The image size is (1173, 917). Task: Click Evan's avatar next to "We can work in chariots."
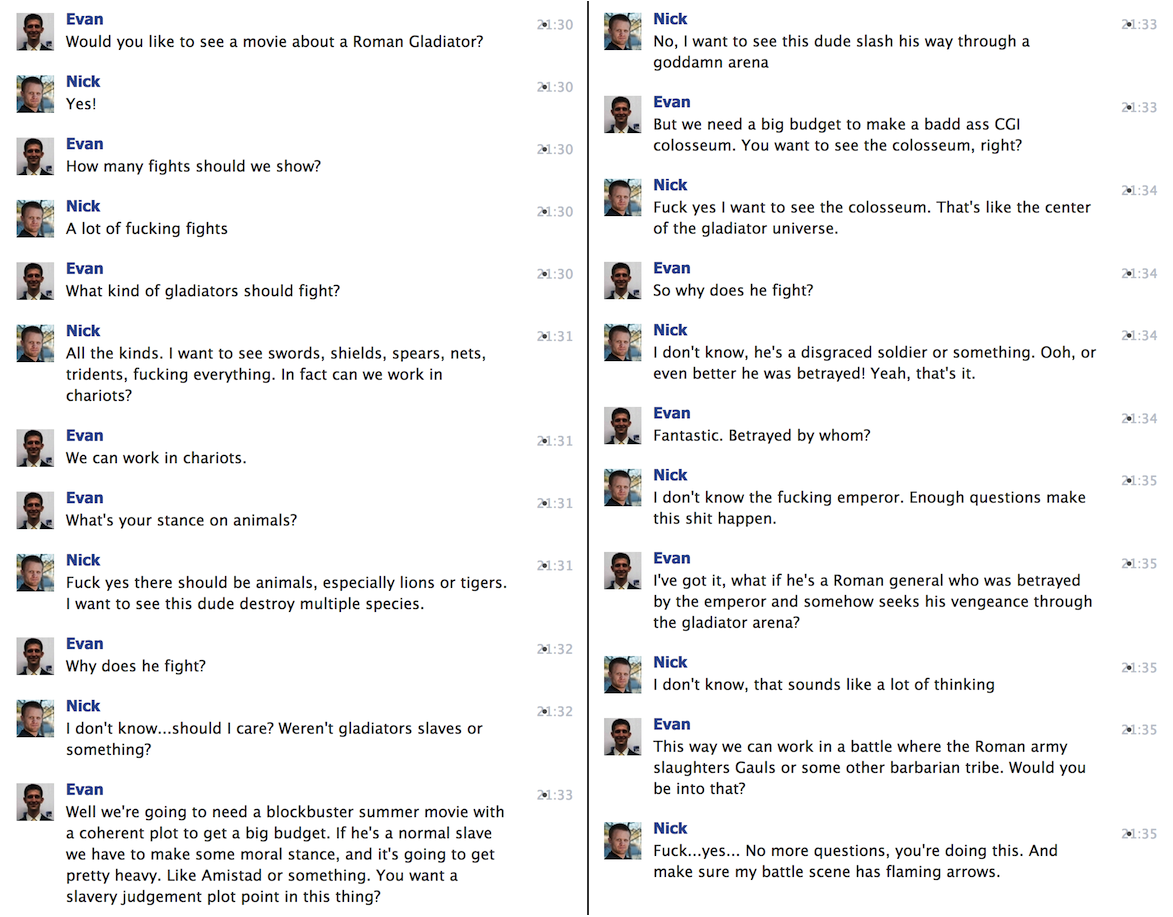(x=35, y=448)
